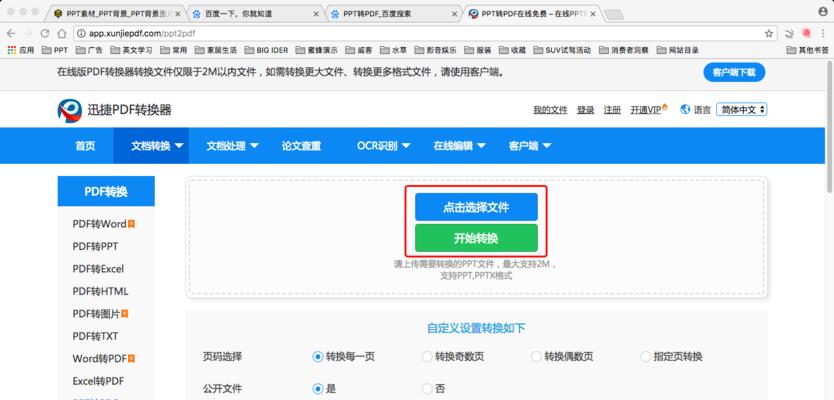The image size is (834, 400).
Task: Bookmark this page with the star icon
Action: tap(769, 34)
